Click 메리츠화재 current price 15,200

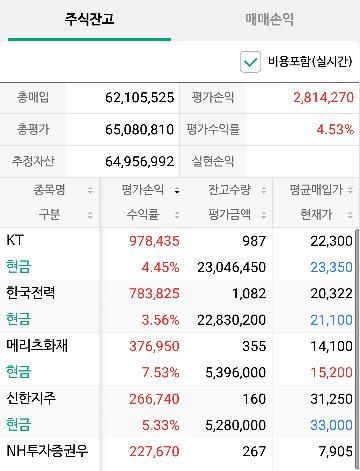click(331, 372)
